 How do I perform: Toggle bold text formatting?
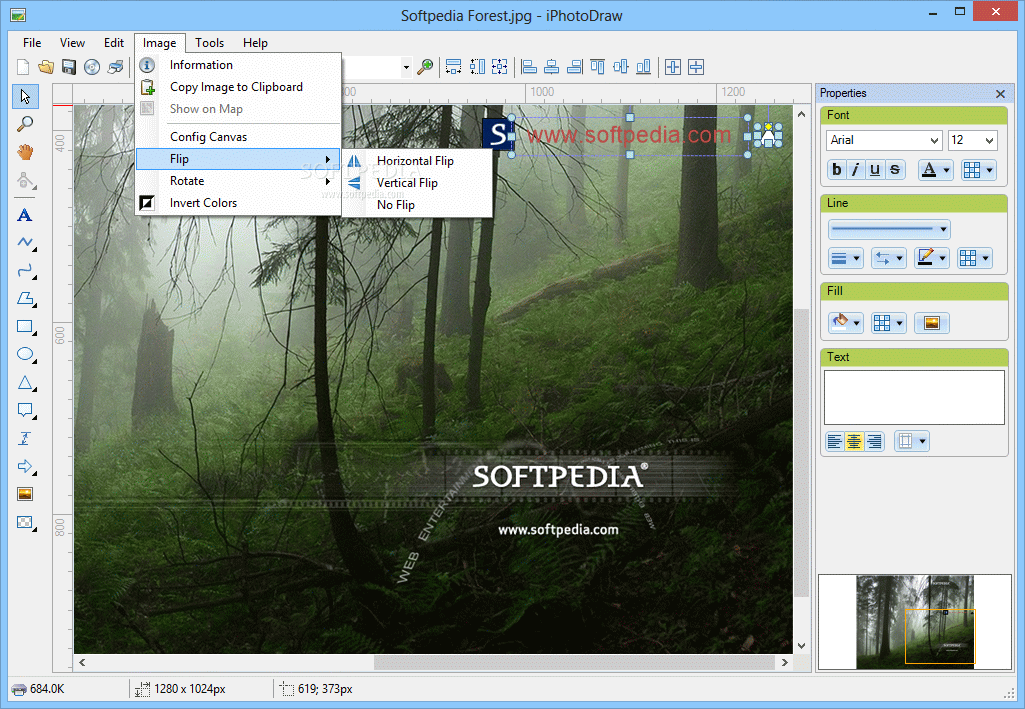coord(836,170)
